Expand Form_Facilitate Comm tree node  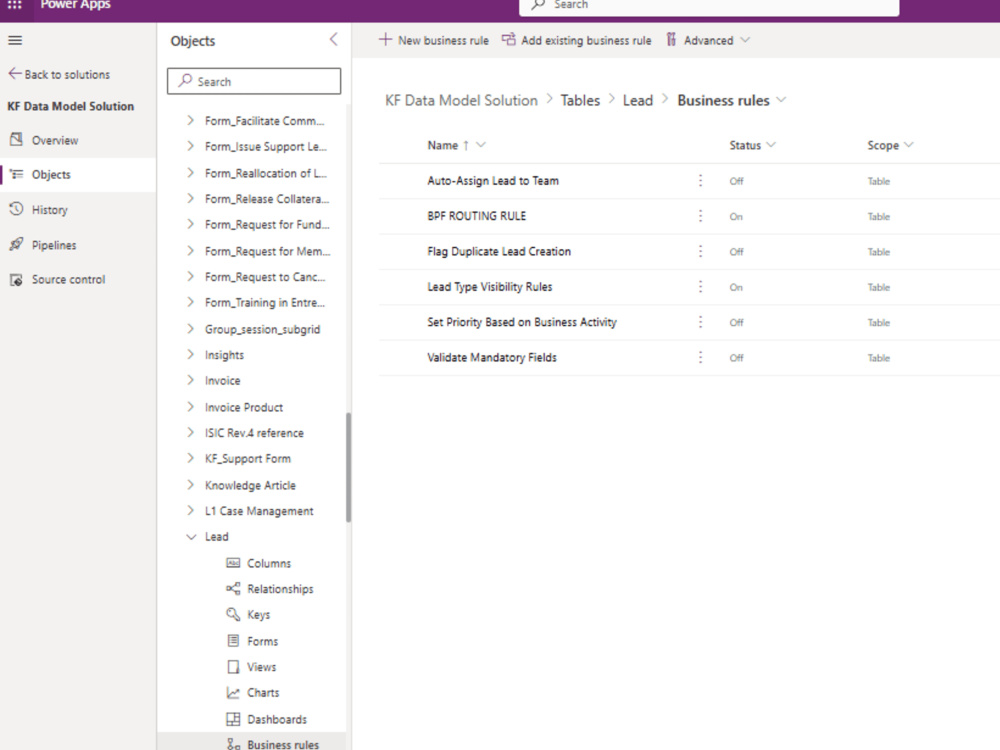click(190, 120)
